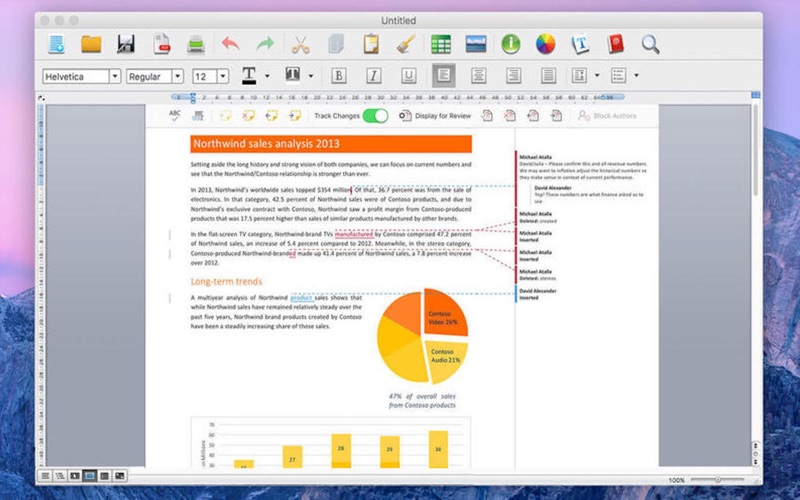Open a file using the yellow folder icon
Viewport: 800px width, 500px height.
click(x=91, y=44)
